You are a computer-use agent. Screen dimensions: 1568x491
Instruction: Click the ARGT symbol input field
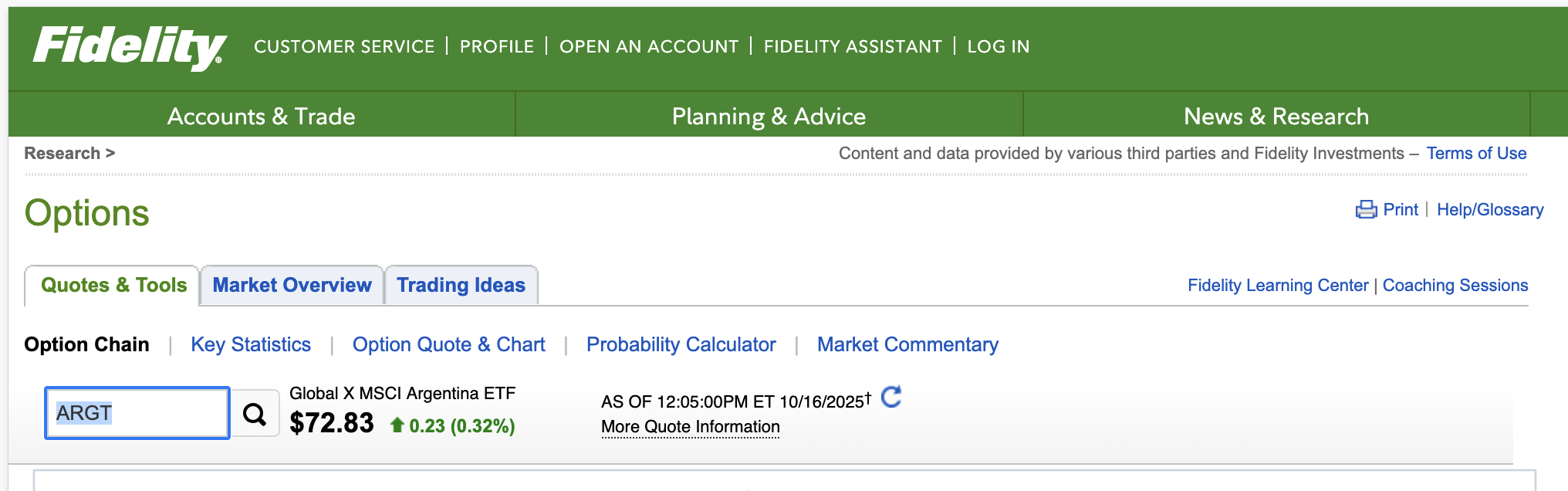[x=137, y=413]
